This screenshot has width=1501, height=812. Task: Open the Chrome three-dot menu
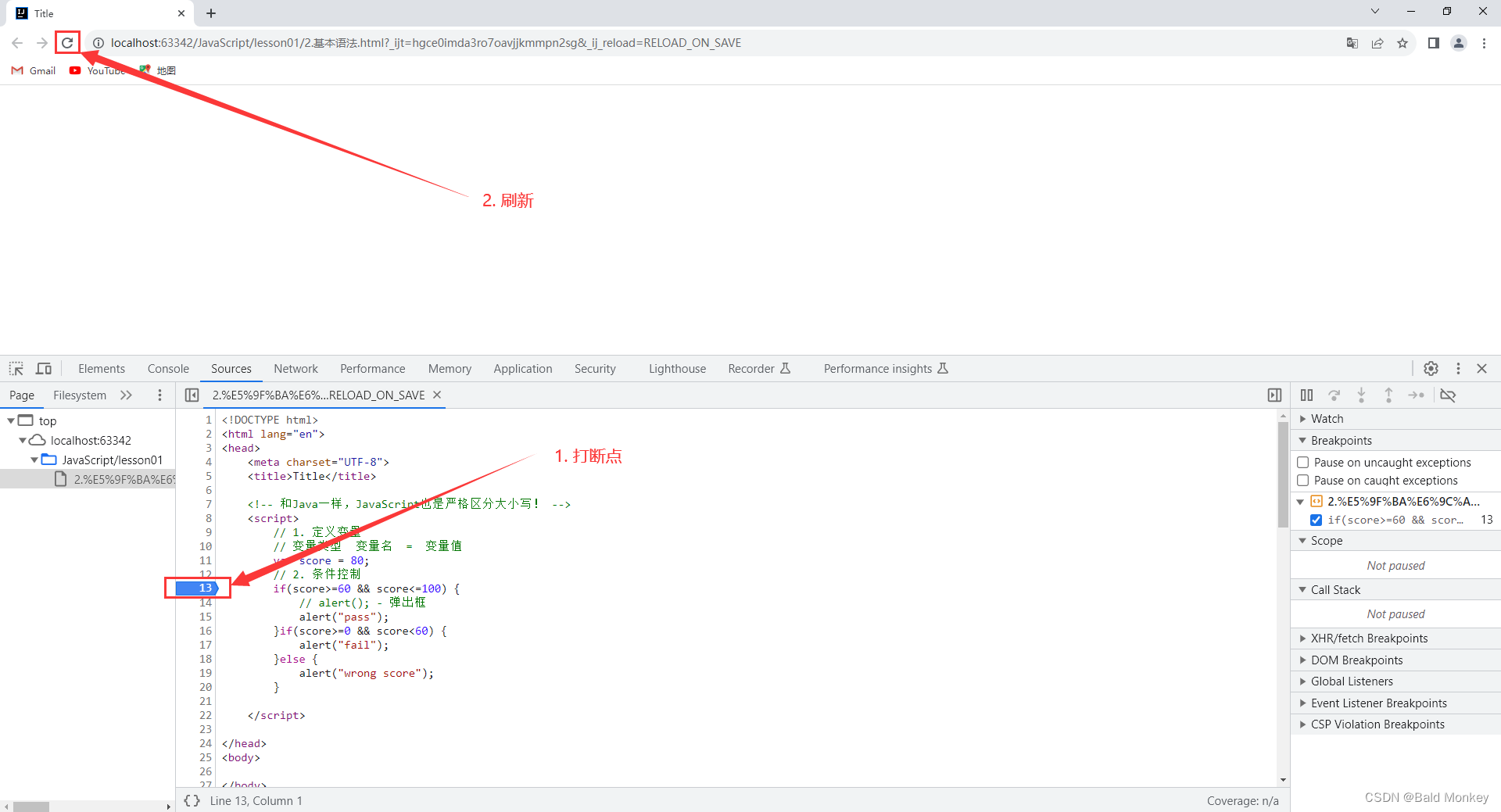pos(1484,43)
